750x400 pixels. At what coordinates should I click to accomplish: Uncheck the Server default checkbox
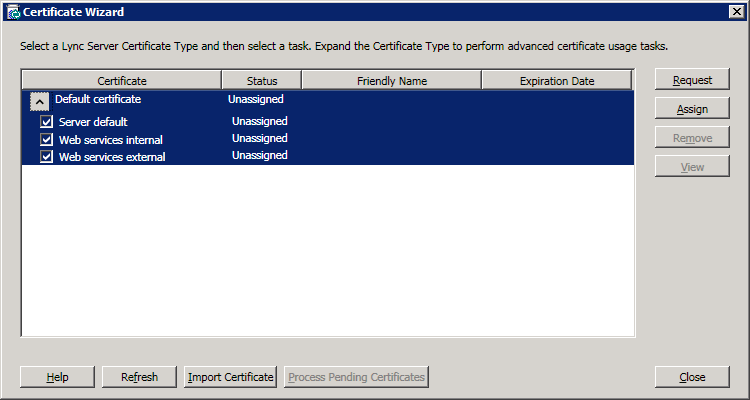46,122
